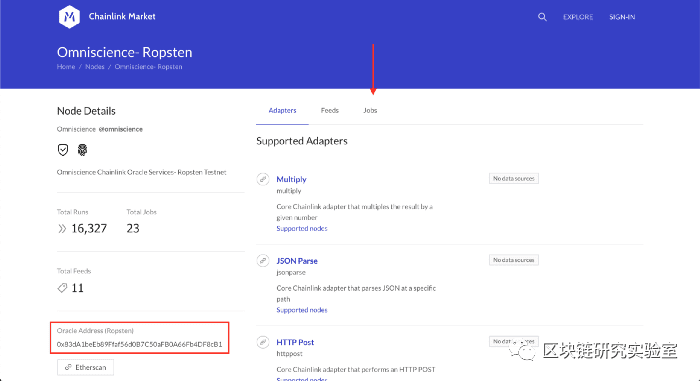700x381 pixels.
Task: Click the Supported Adapters heading
Action: click(302, 141)
